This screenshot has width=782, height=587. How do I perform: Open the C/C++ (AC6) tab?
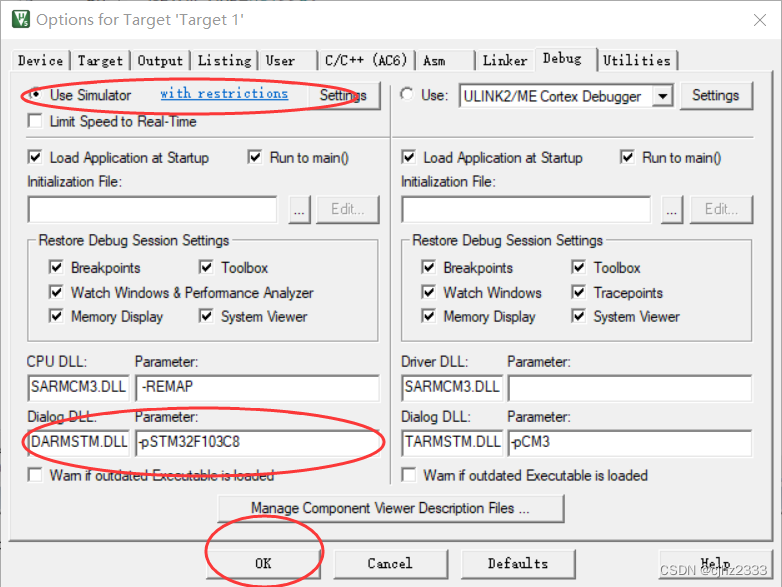coord(366,61)
